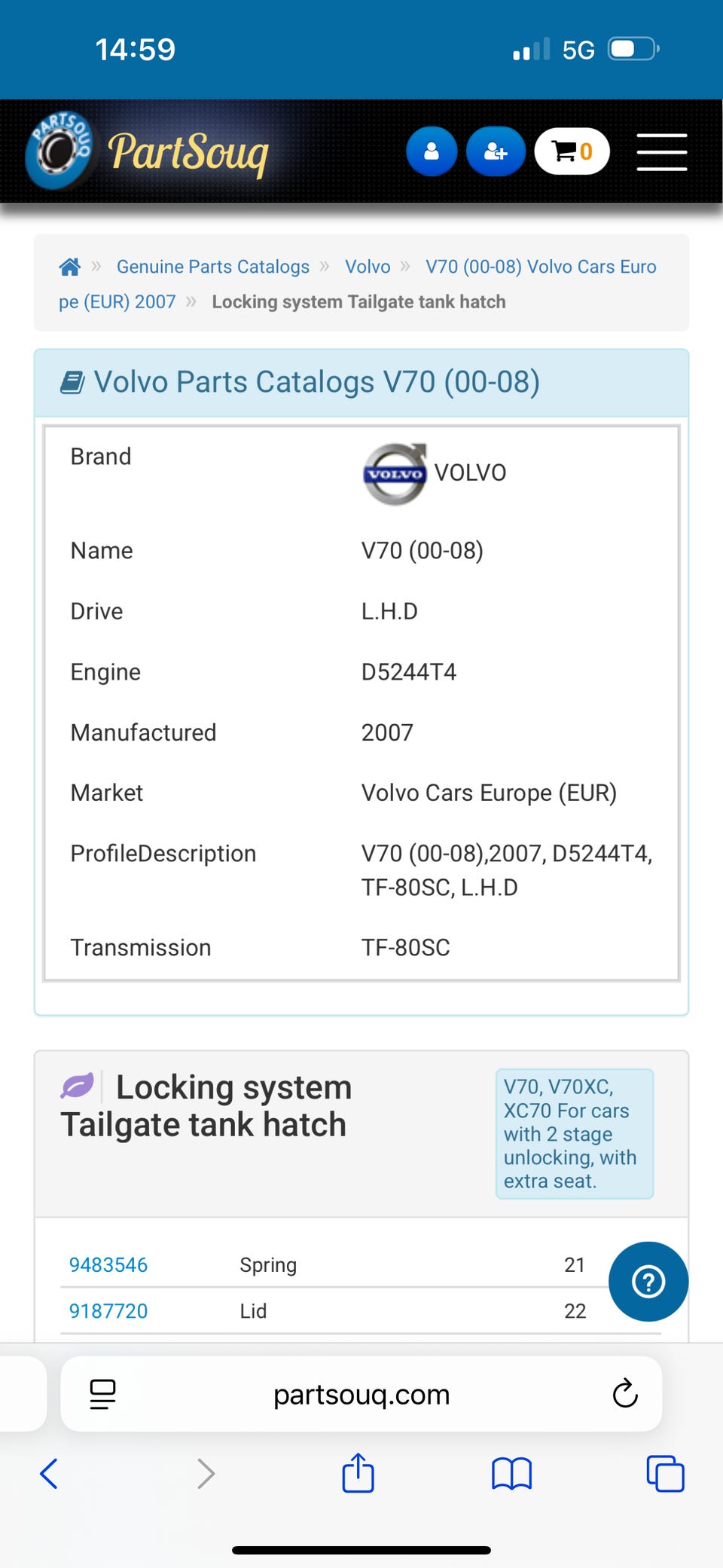
Task: Open the user account icon
Action: (432, 151)
